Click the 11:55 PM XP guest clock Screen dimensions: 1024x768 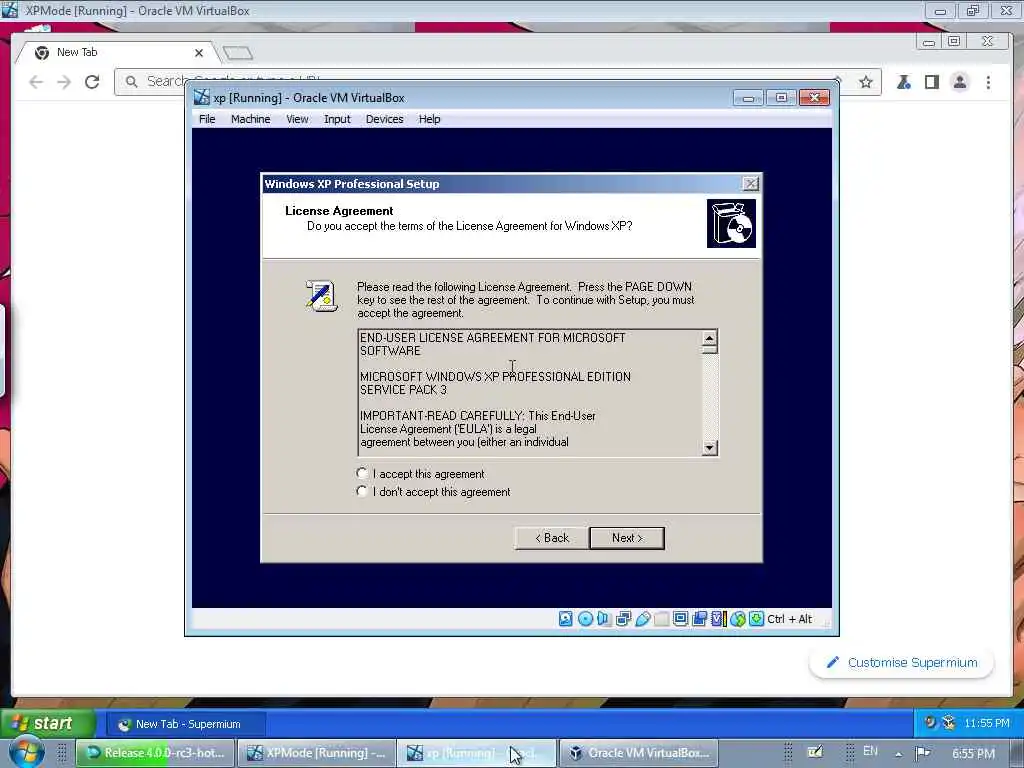986,723
